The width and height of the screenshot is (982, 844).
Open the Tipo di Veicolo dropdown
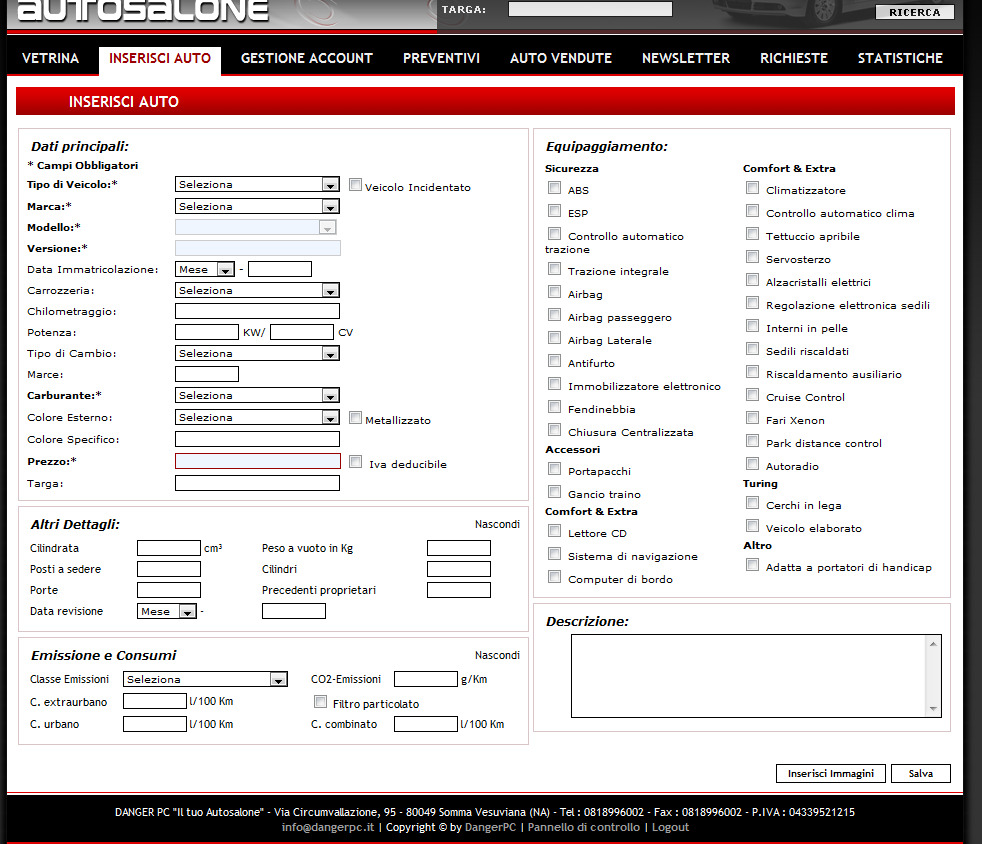pos(257,184)
